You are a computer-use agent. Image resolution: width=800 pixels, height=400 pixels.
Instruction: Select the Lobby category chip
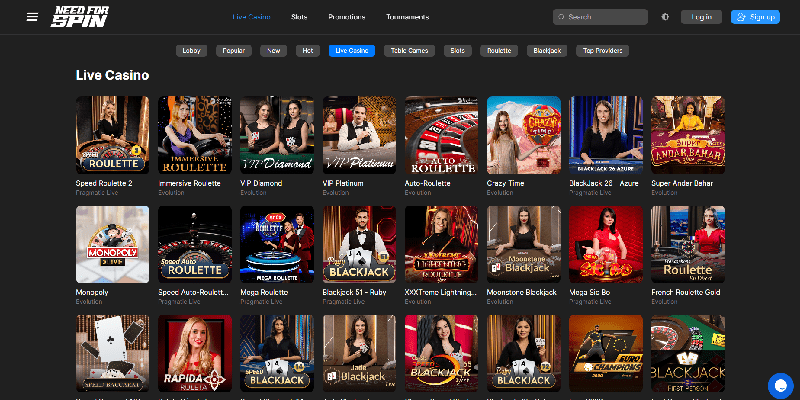191,50
